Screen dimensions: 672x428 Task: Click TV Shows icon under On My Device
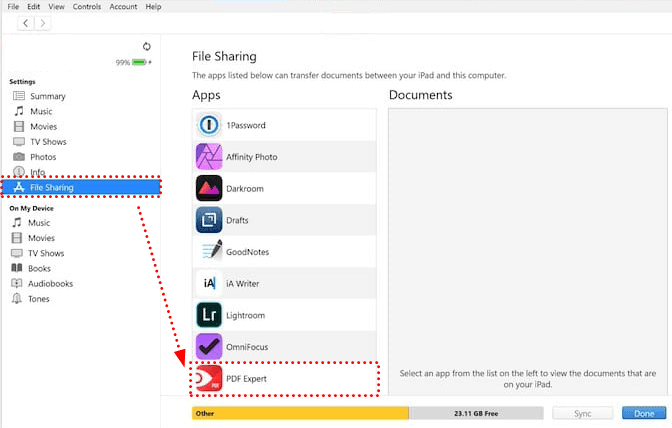(x=17, y=253)
